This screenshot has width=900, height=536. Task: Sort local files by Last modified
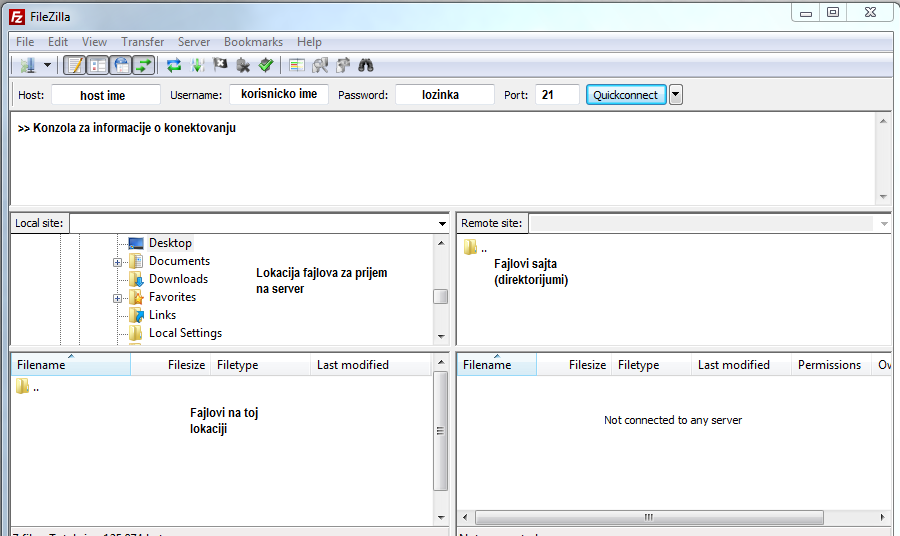point(371,365)
